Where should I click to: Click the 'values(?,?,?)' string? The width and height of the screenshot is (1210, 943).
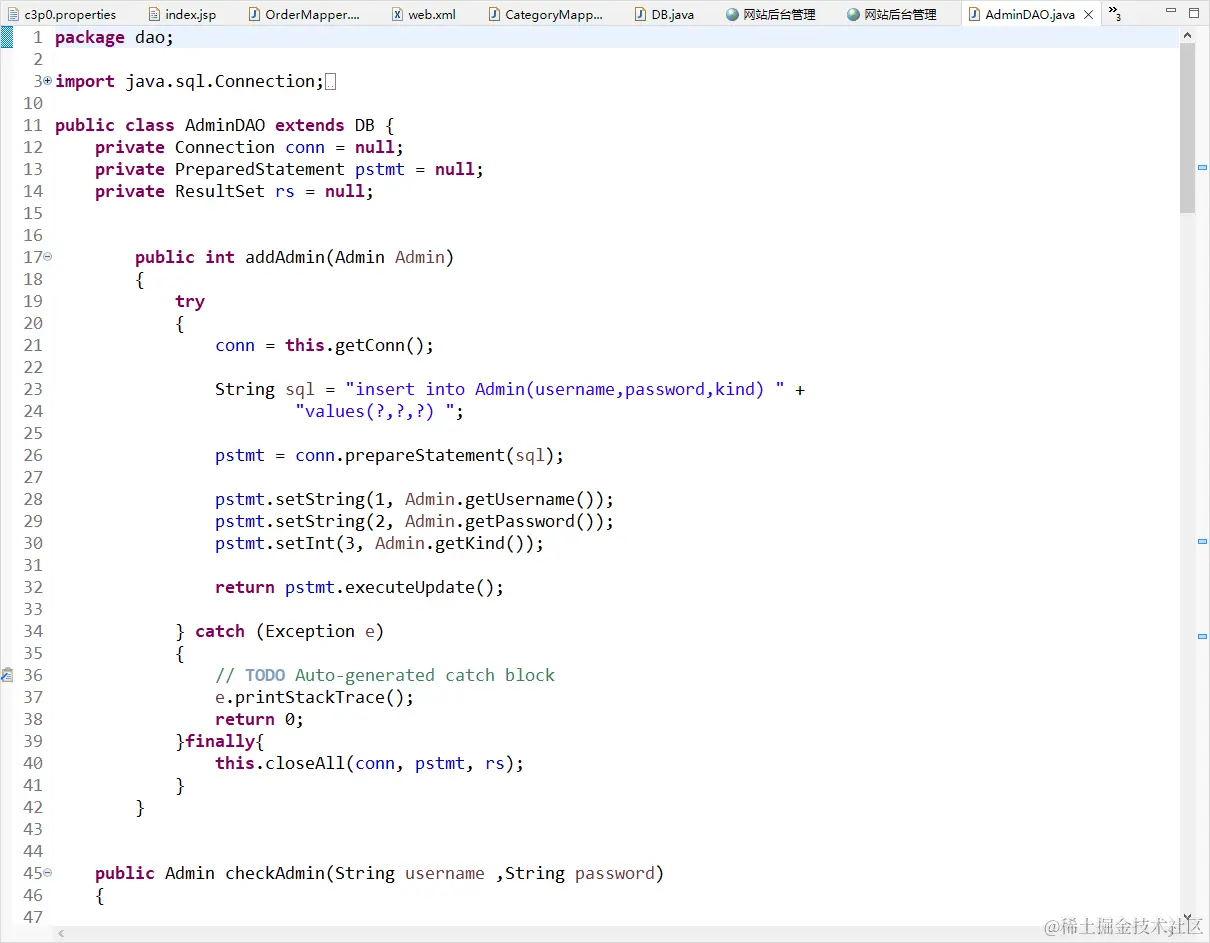375,412
